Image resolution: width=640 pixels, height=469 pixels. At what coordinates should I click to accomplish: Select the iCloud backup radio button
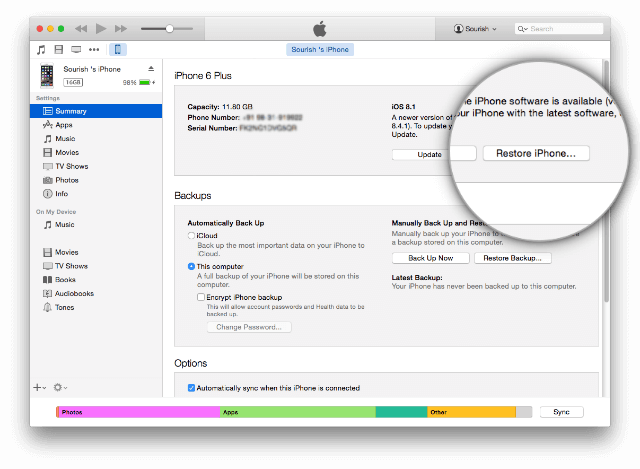click(191, 236)
